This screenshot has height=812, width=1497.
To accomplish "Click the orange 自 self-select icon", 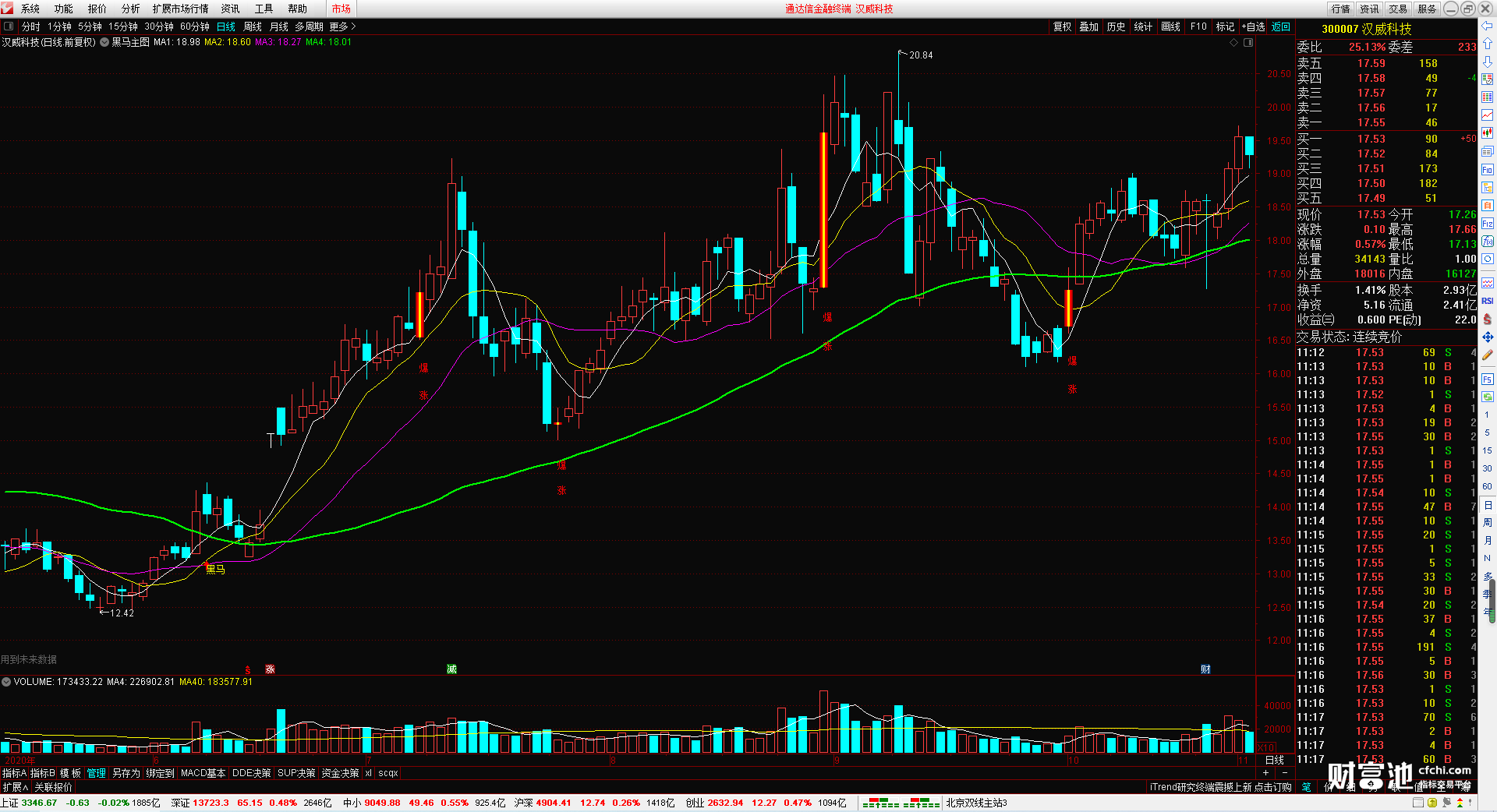I will pyautogui.click(x=1487, y=206).
